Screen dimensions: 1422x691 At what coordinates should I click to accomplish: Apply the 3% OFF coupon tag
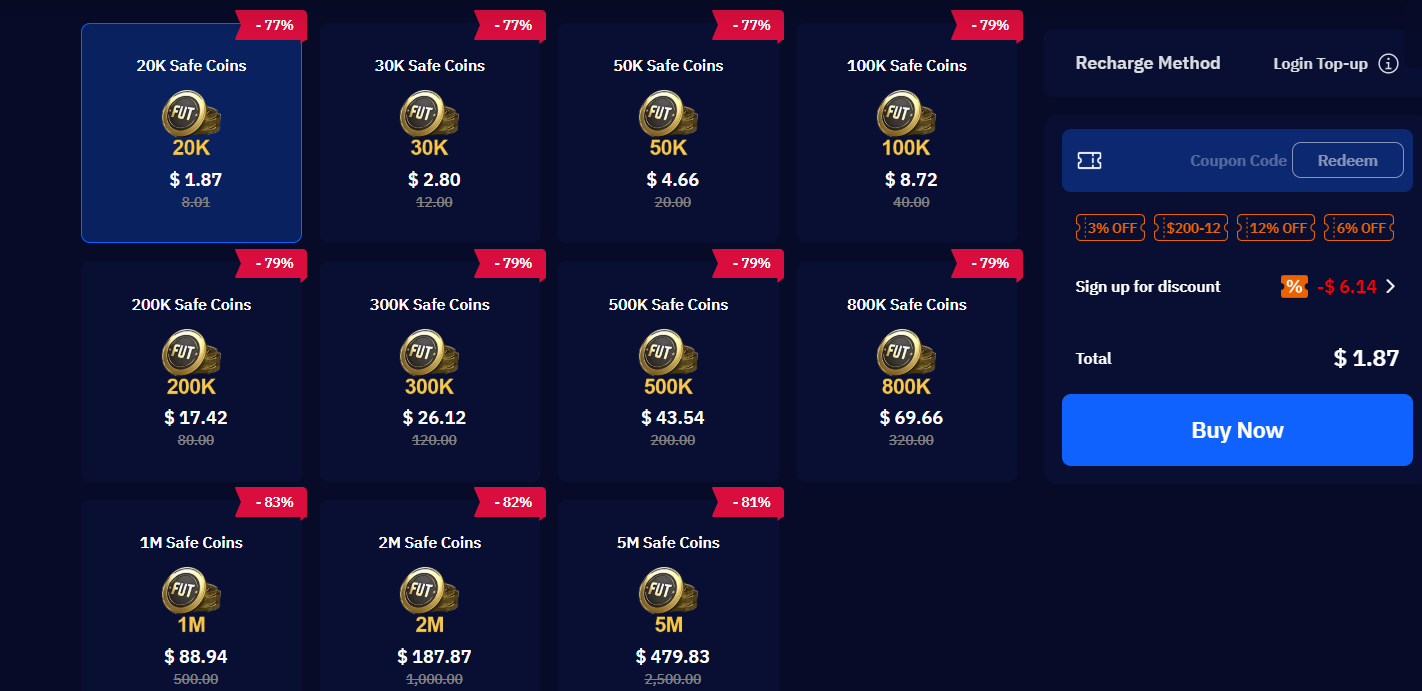click(x=1111, y=228)
